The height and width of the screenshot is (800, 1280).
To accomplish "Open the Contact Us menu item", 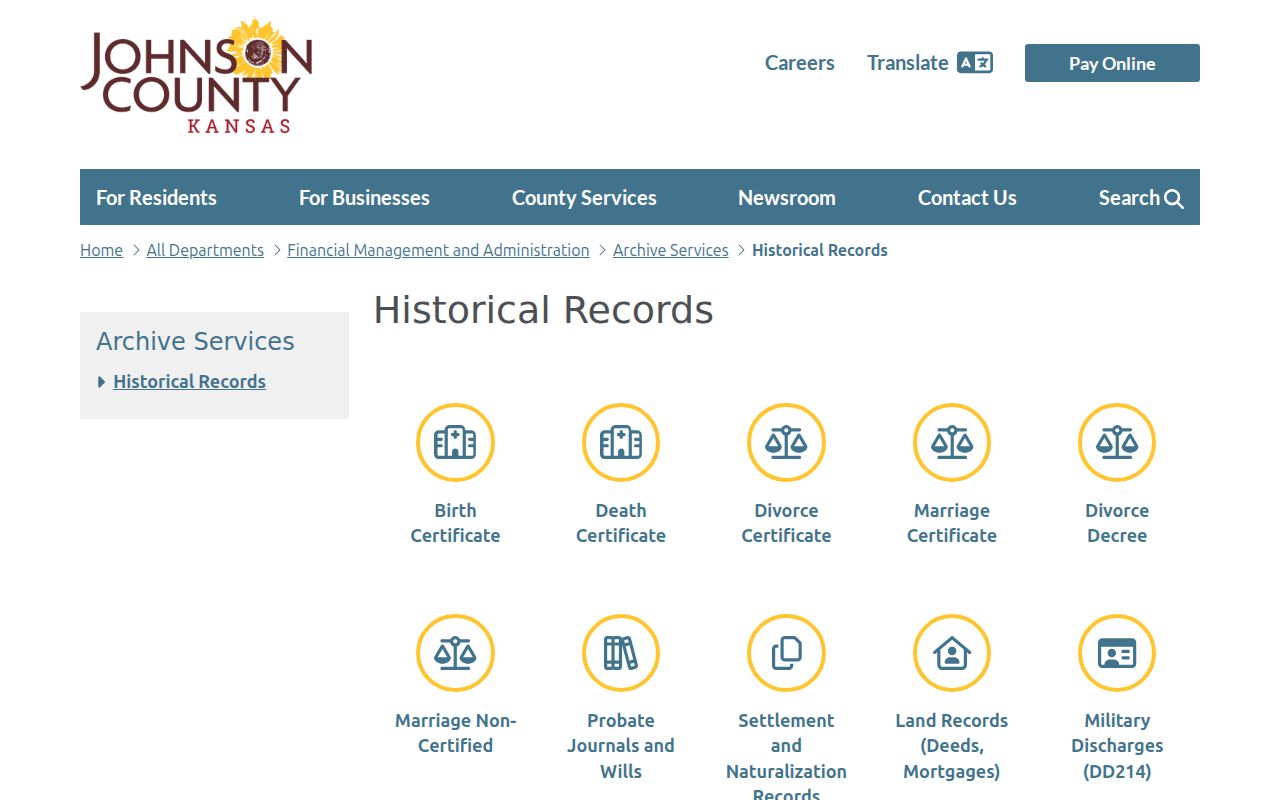I will (967, 198).
